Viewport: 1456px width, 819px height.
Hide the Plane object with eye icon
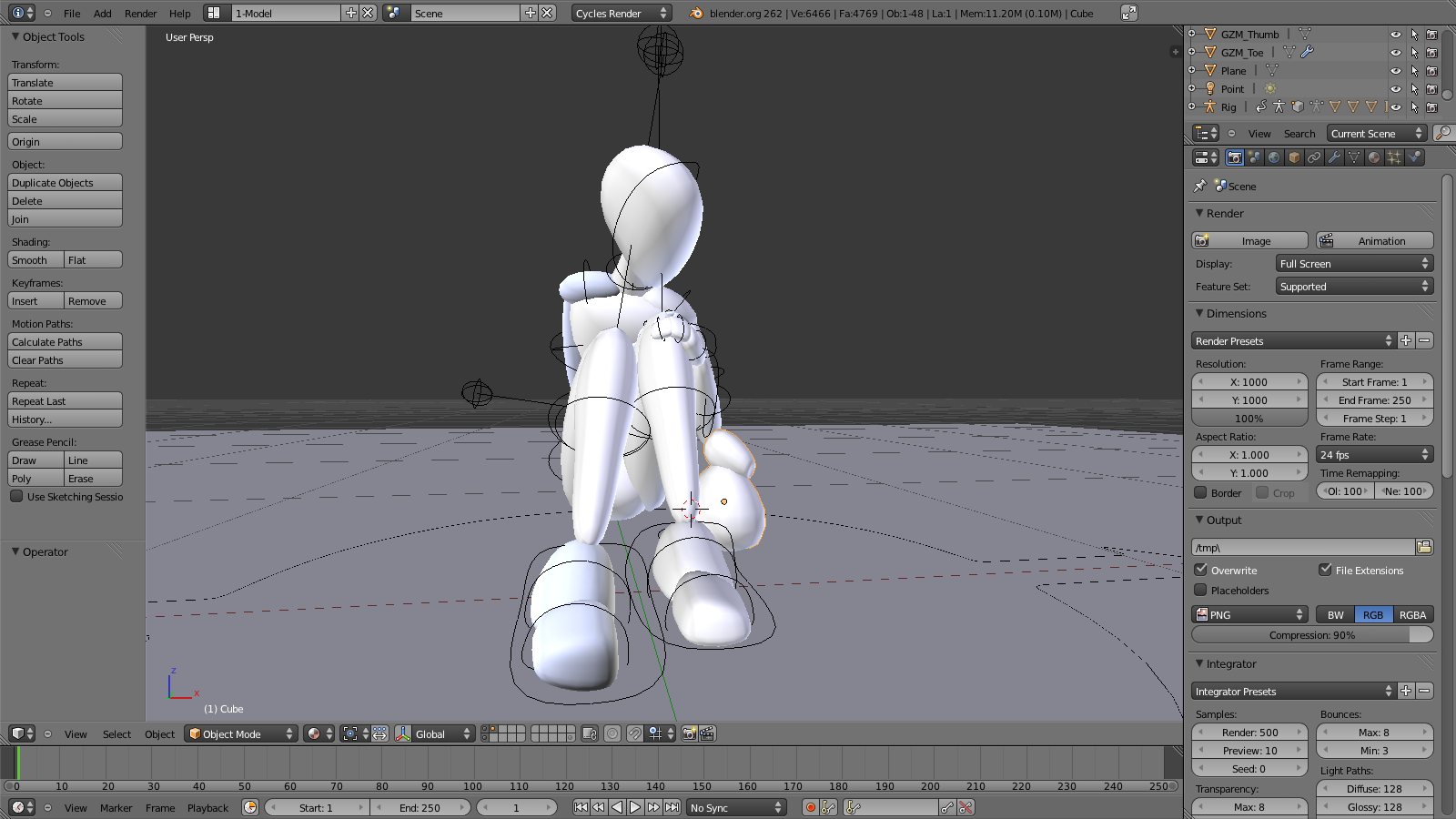[x=1395, y=71]
